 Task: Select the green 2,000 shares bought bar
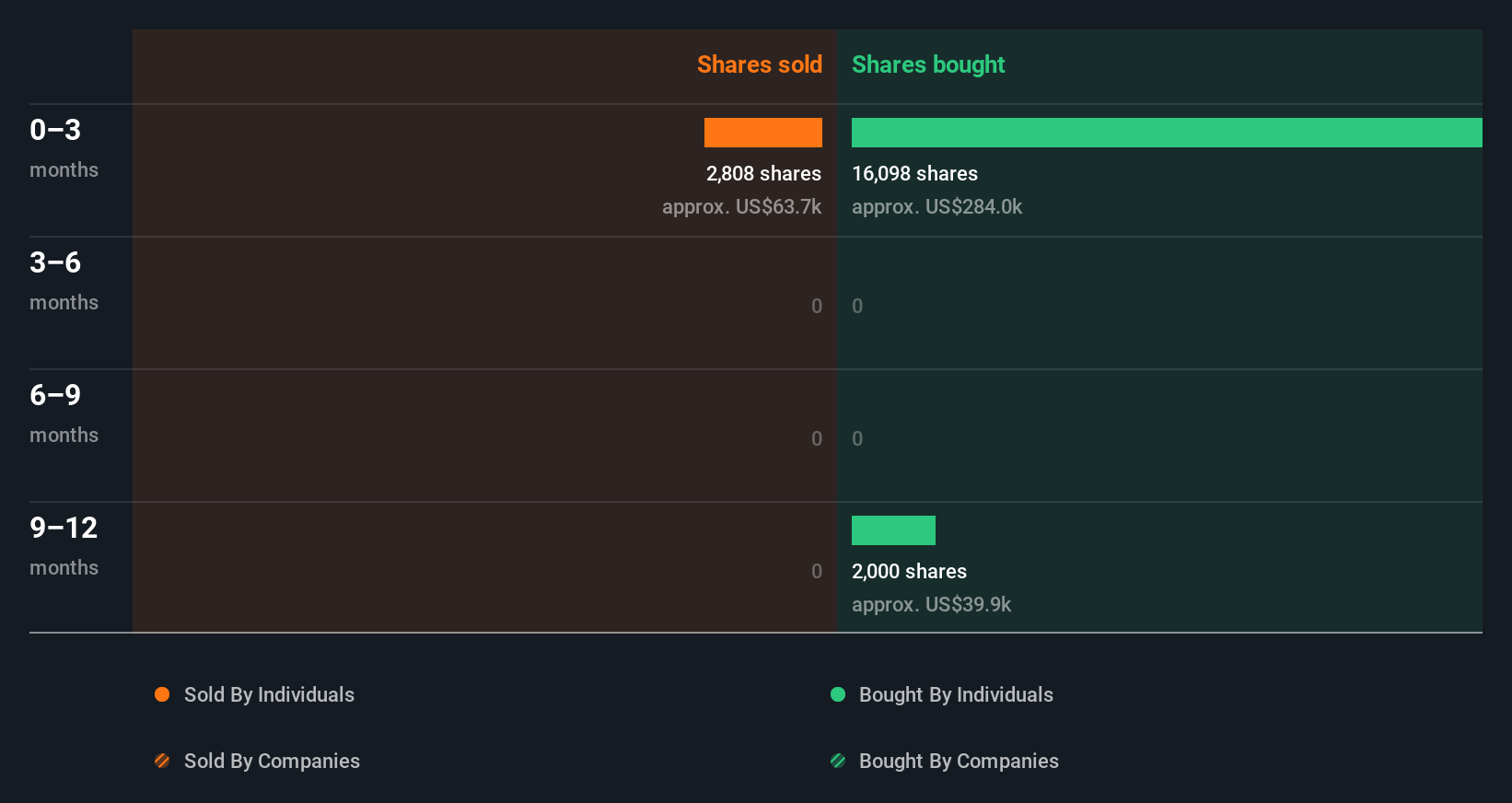tap(893, 530)
